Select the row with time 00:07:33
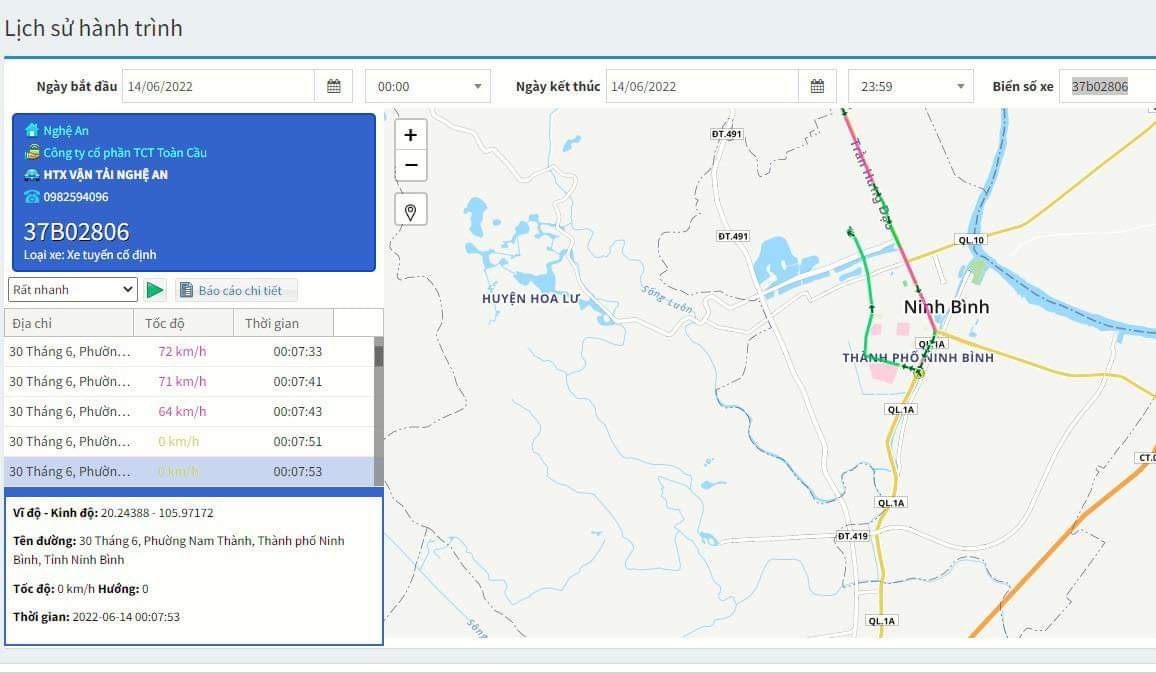 coord(189,352)
